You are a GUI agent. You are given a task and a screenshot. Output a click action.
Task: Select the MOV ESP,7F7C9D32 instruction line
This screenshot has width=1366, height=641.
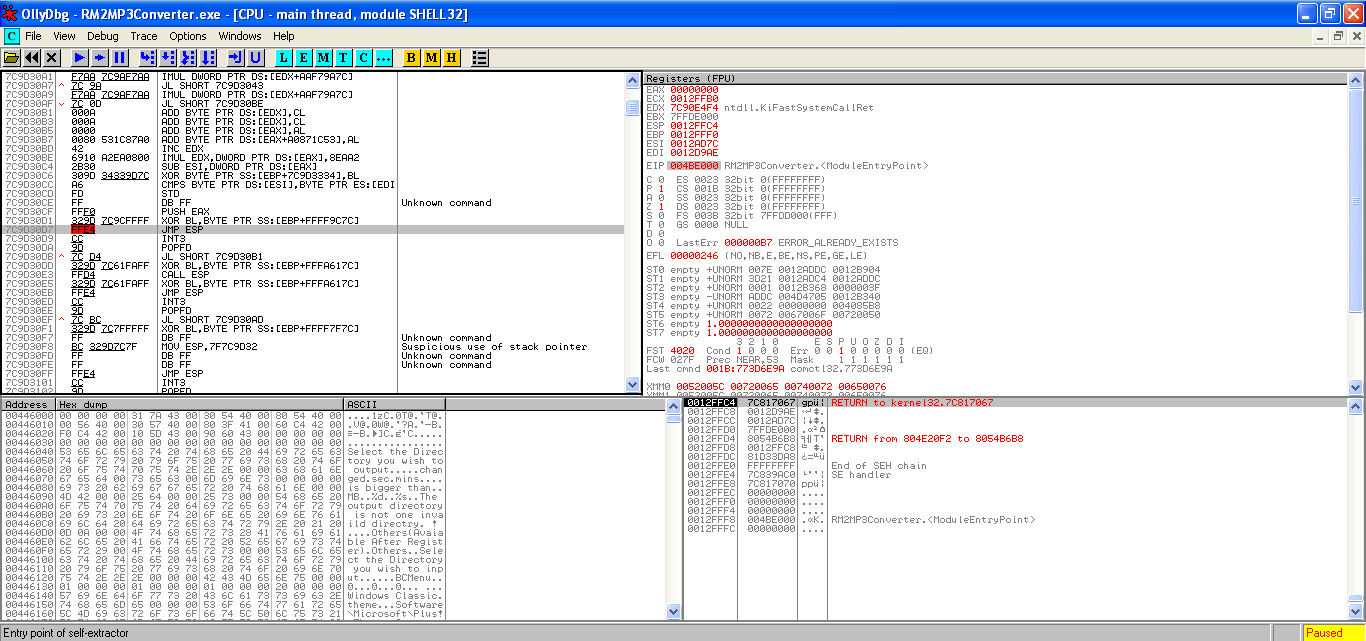313,347
